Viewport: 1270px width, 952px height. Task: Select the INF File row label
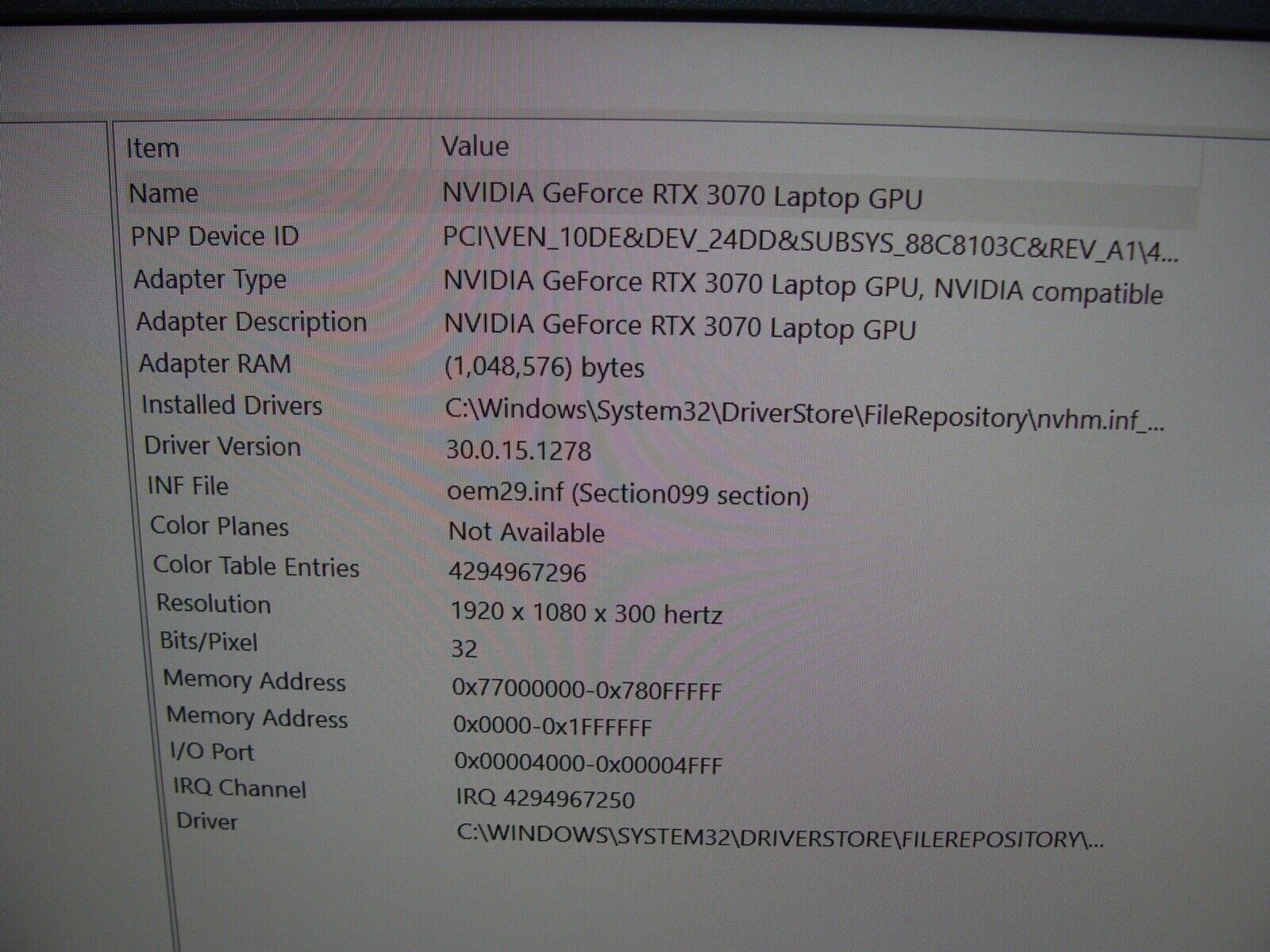click(188, 486)
